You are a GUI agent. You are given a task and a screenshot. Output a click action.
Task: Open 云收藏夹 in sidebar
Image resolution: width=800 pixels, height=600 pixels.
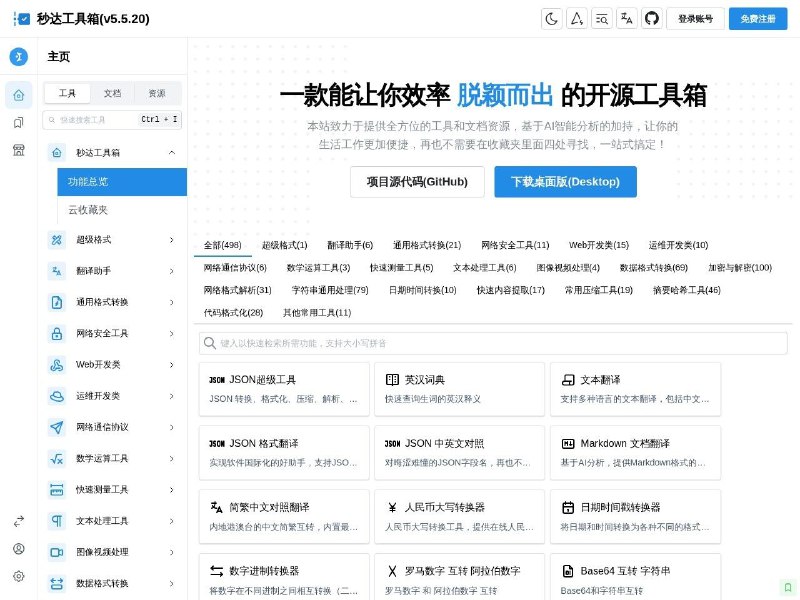(122, 210)
